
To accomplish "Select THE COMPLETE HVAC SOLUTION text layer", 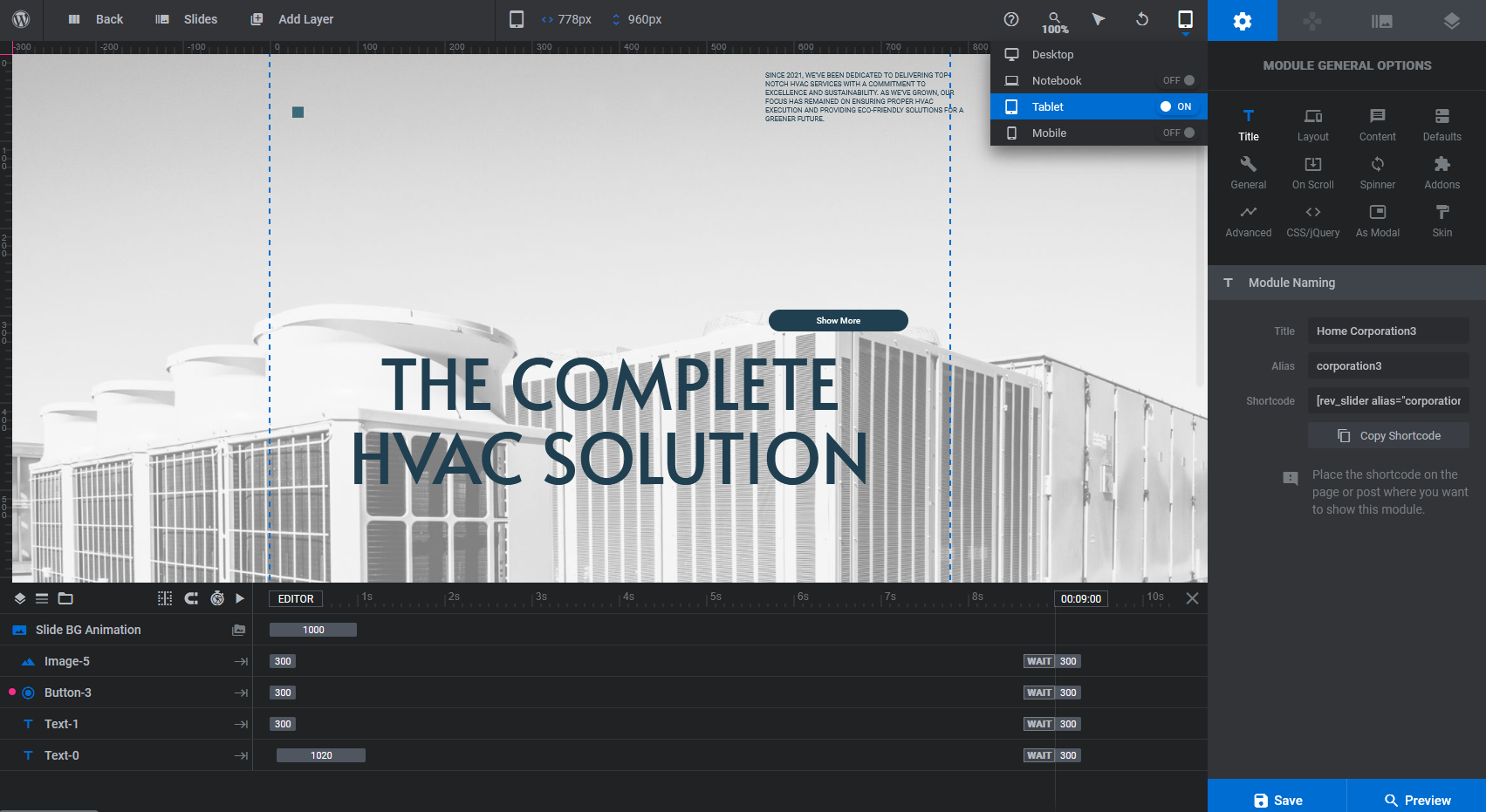I will pos(610,421).
